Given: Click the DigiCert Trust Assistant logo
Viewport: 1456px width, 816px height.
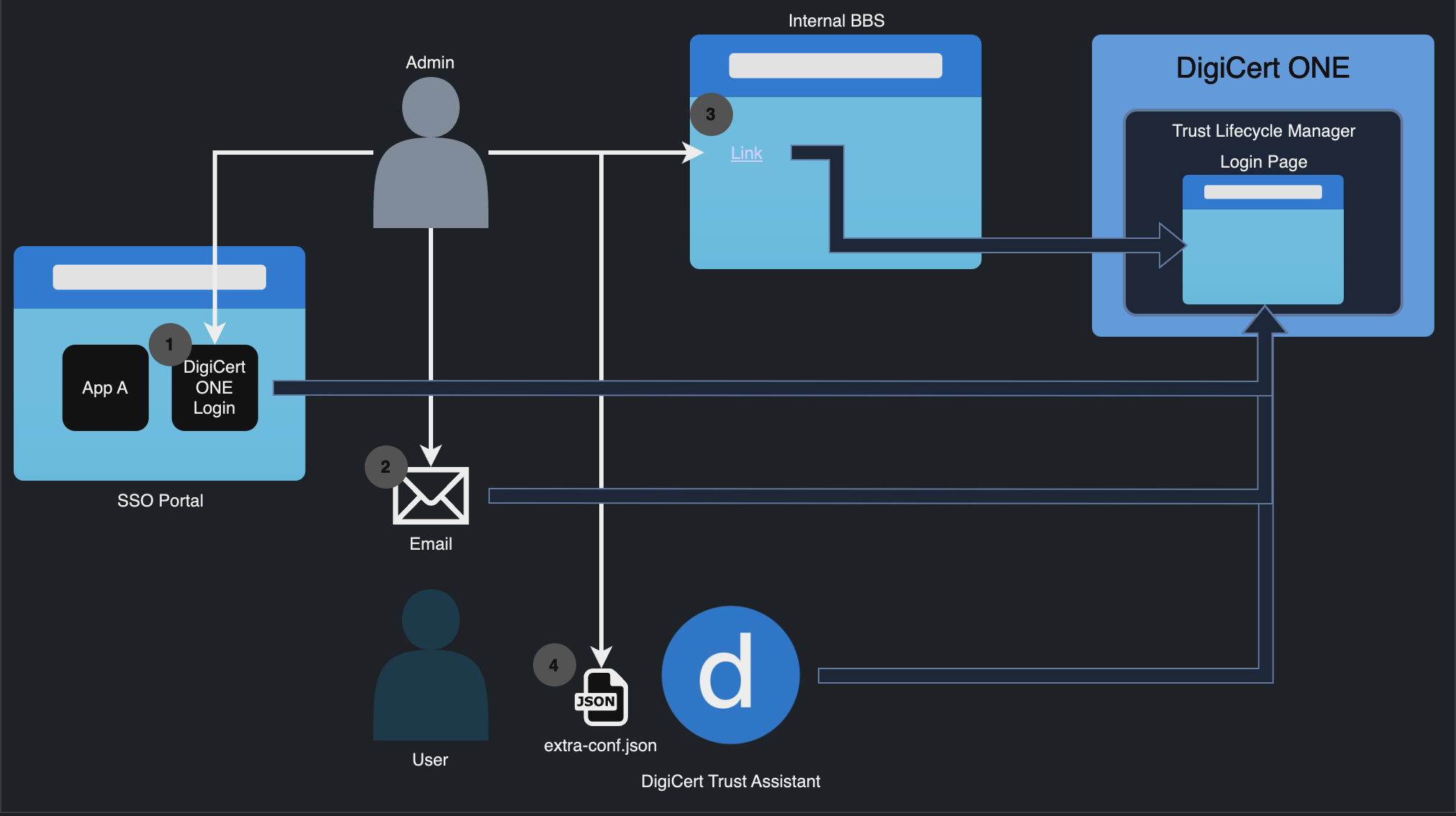Looking at the screenshot, I should tap(731, 675).
